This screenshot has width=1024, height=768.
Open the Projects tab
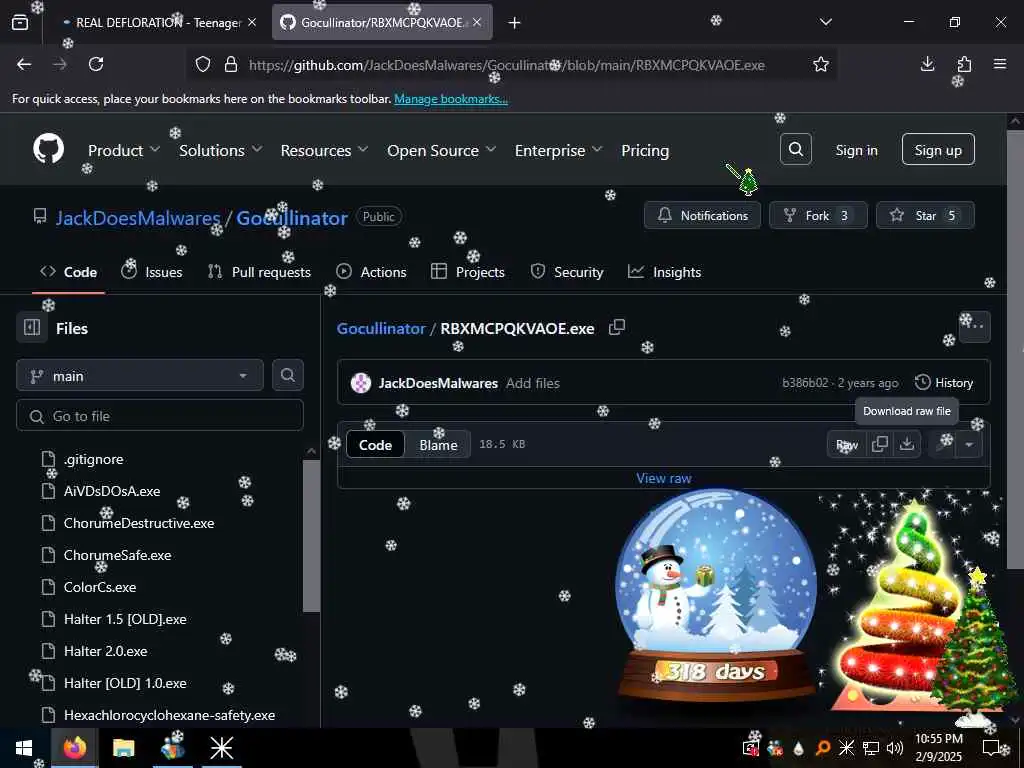point(468,272)
